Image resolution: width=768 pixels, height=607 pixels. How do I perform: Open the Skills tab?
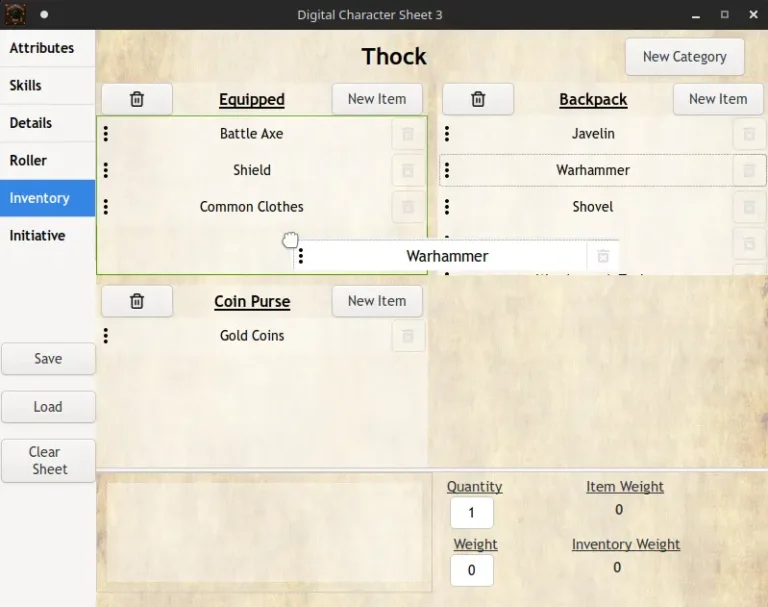pos(48,85)
